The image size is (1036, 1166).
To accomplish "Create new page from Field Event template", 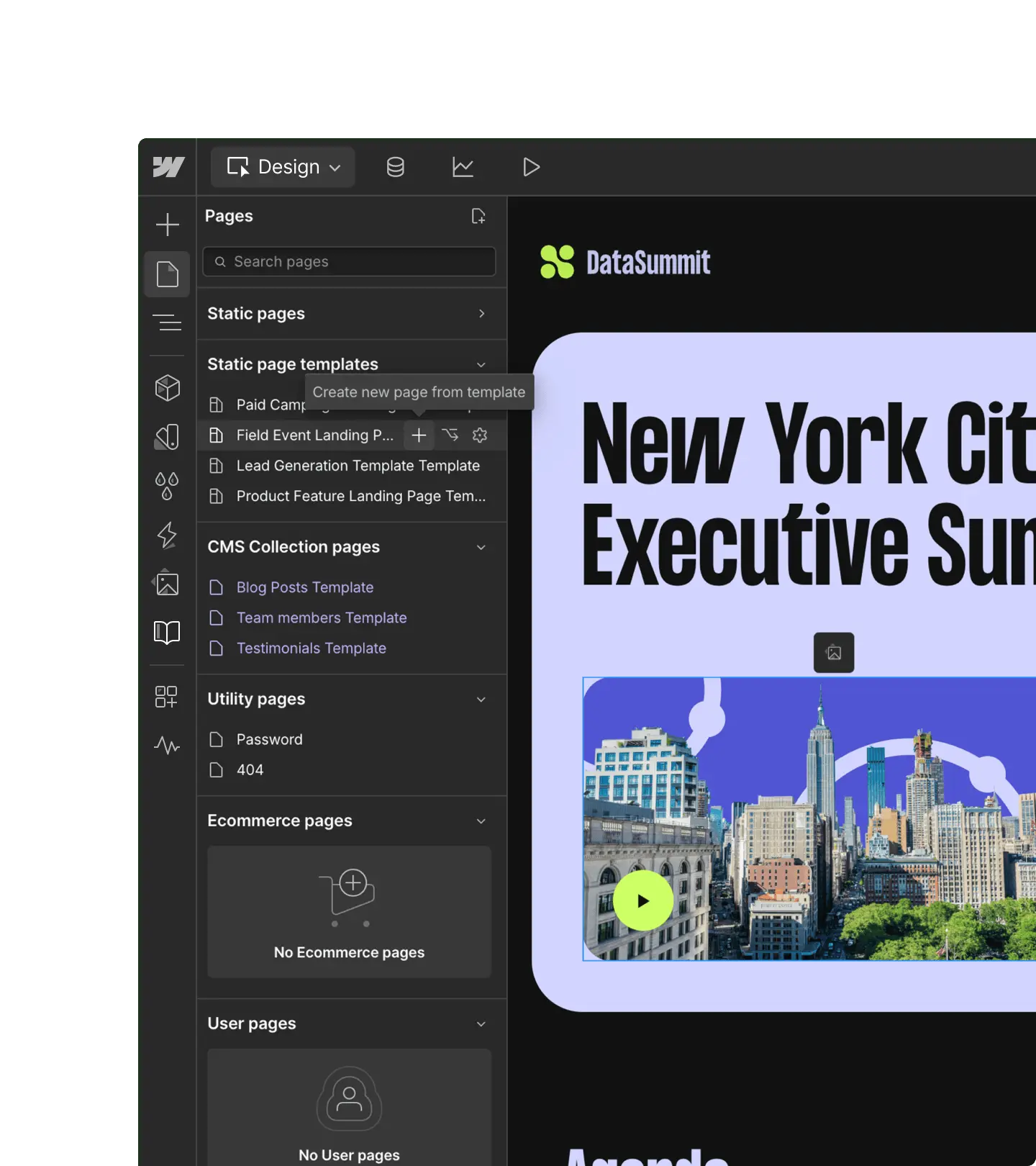I will 419,435.
